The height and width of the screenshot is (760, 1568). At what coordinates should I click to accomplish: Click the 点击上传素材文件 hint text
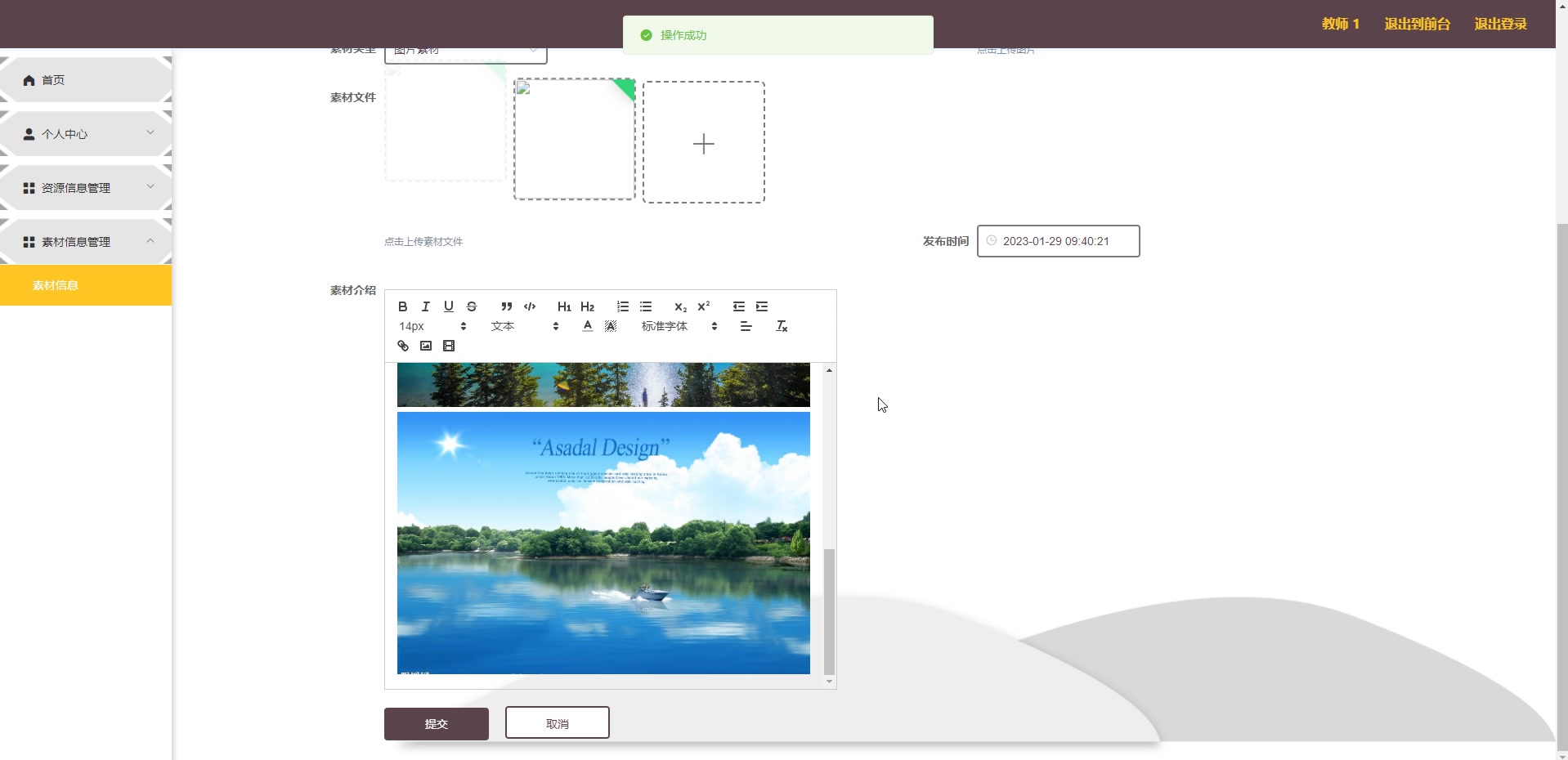423,242
